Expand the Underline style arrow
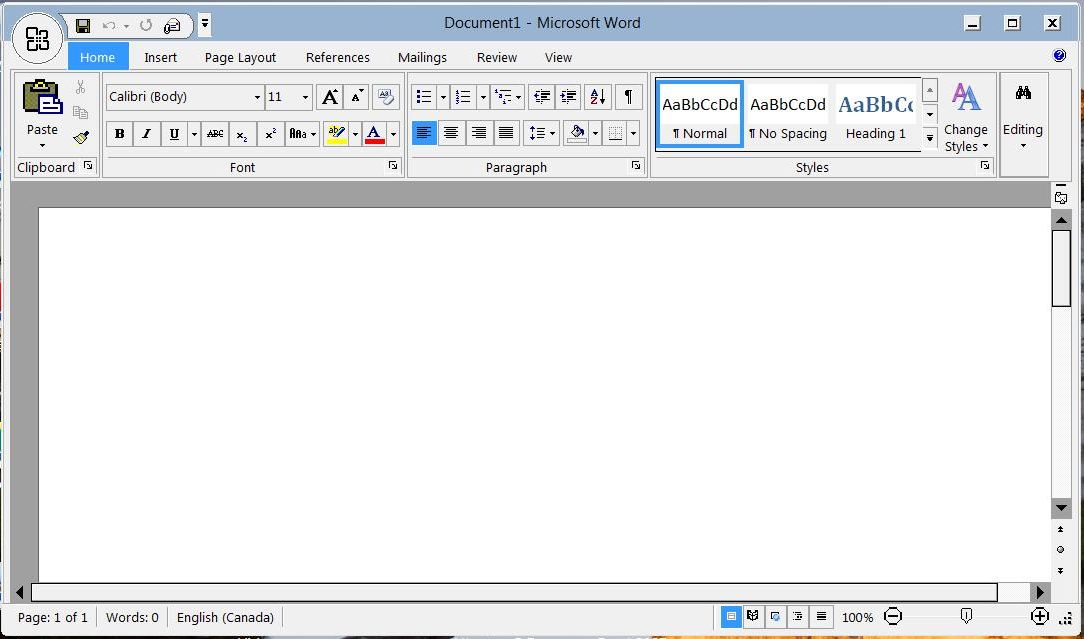Image resolution: width=1084 pixels, height=639 pixels. 194,133
